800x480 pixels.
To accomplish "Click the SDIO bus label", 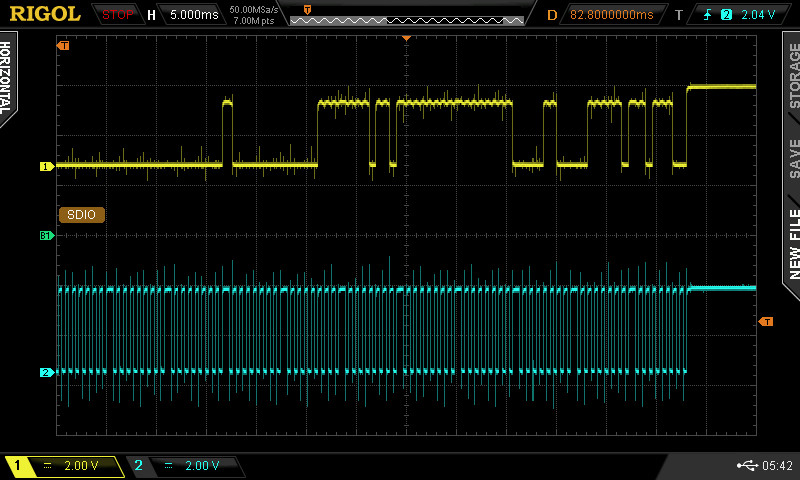I will pos(82,215).
